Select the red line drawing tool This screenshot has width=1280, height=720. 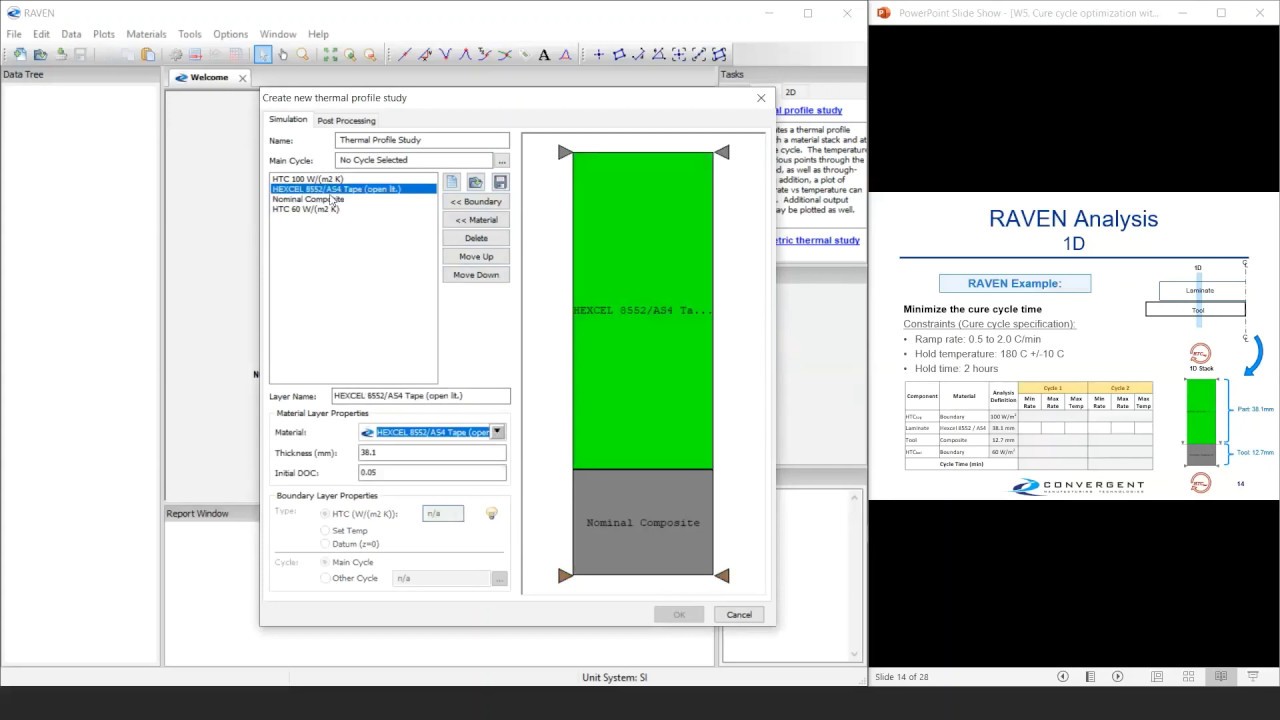point(404,55)
